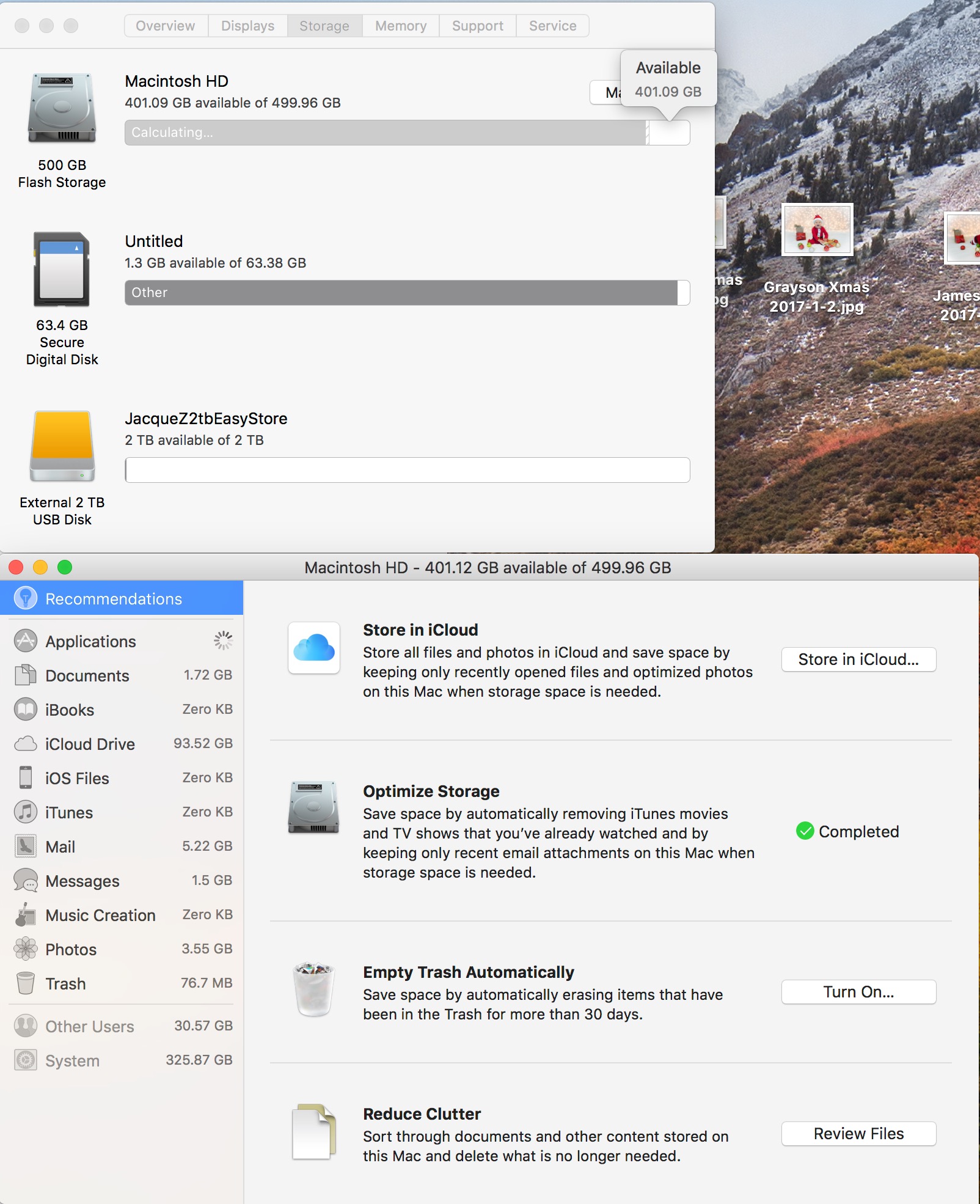Select Trash label in the sidebar

tap(65, 983)
